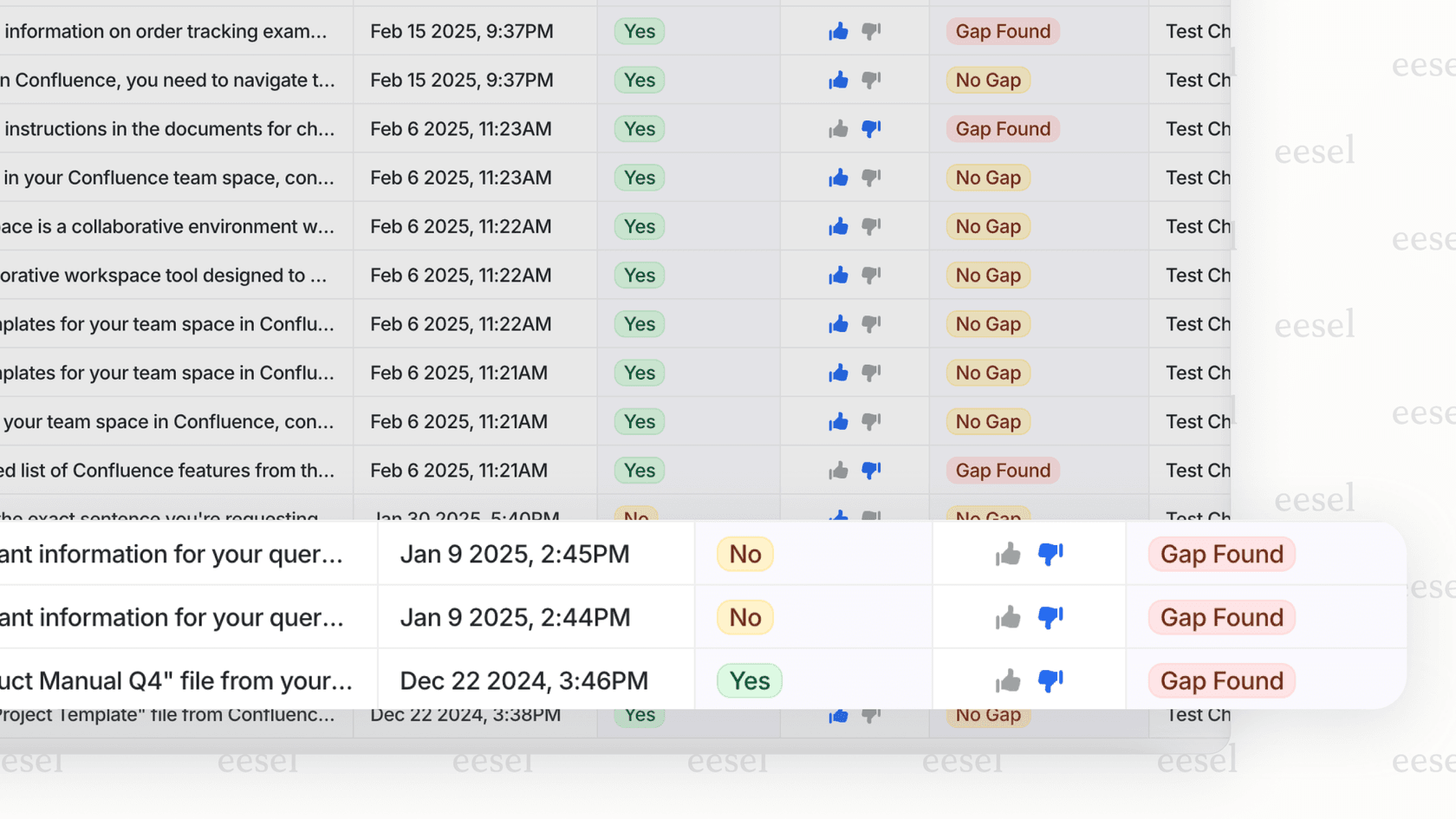Viewport: 1456px width, 819px height.
Task: Click the 'Jan 9 2025, 2:45PM' date cell
Action: point(515,554)
